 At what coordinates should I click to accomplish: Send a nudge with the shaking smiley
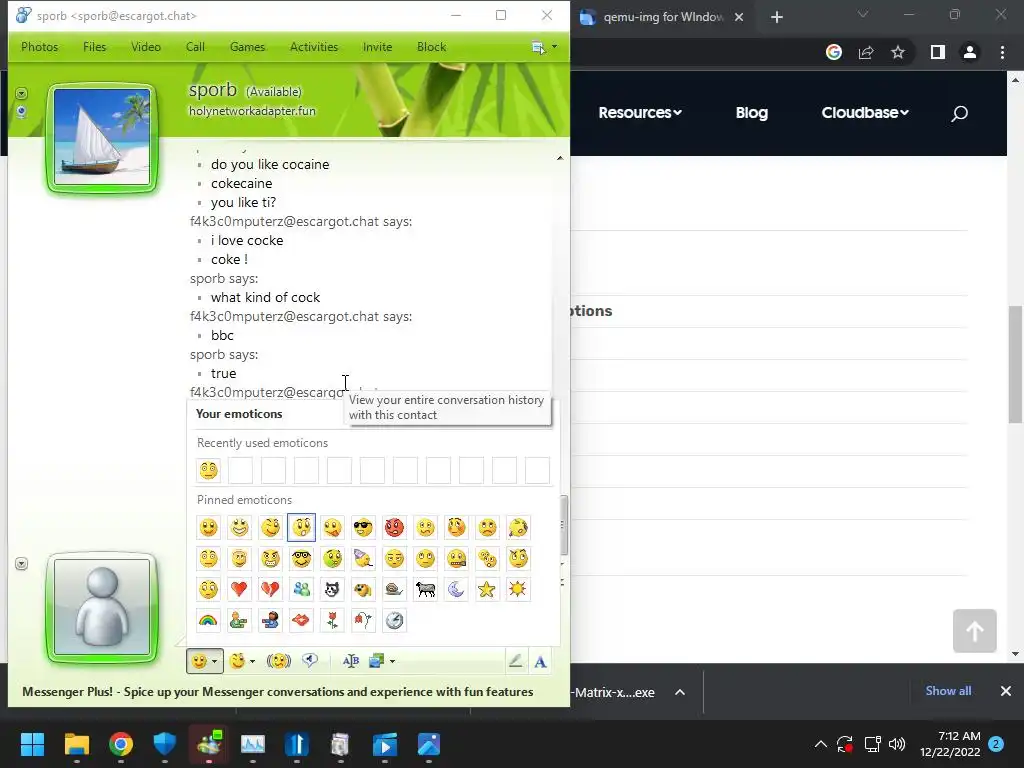pyautogui.click(x=279, y=661)
